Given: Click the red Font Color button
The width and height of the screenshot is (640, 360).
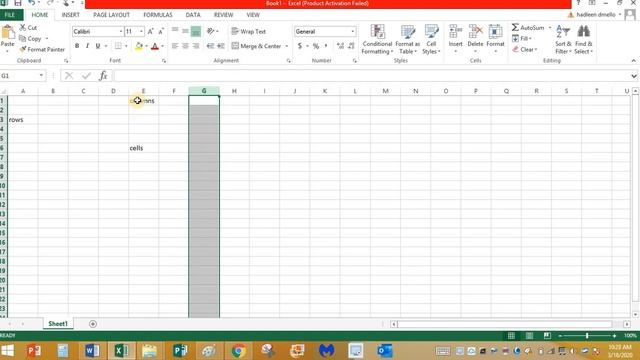Looking at the screenshot, I should click(155, 46).
